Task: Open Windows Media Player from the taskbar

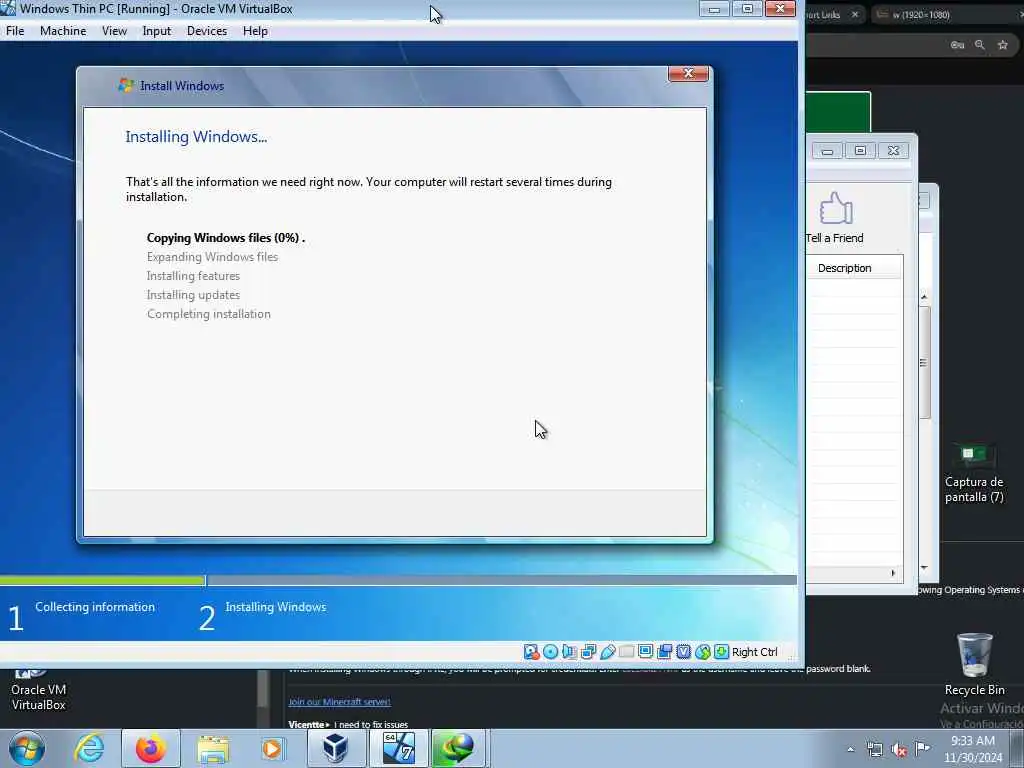Action: point(272,748)
